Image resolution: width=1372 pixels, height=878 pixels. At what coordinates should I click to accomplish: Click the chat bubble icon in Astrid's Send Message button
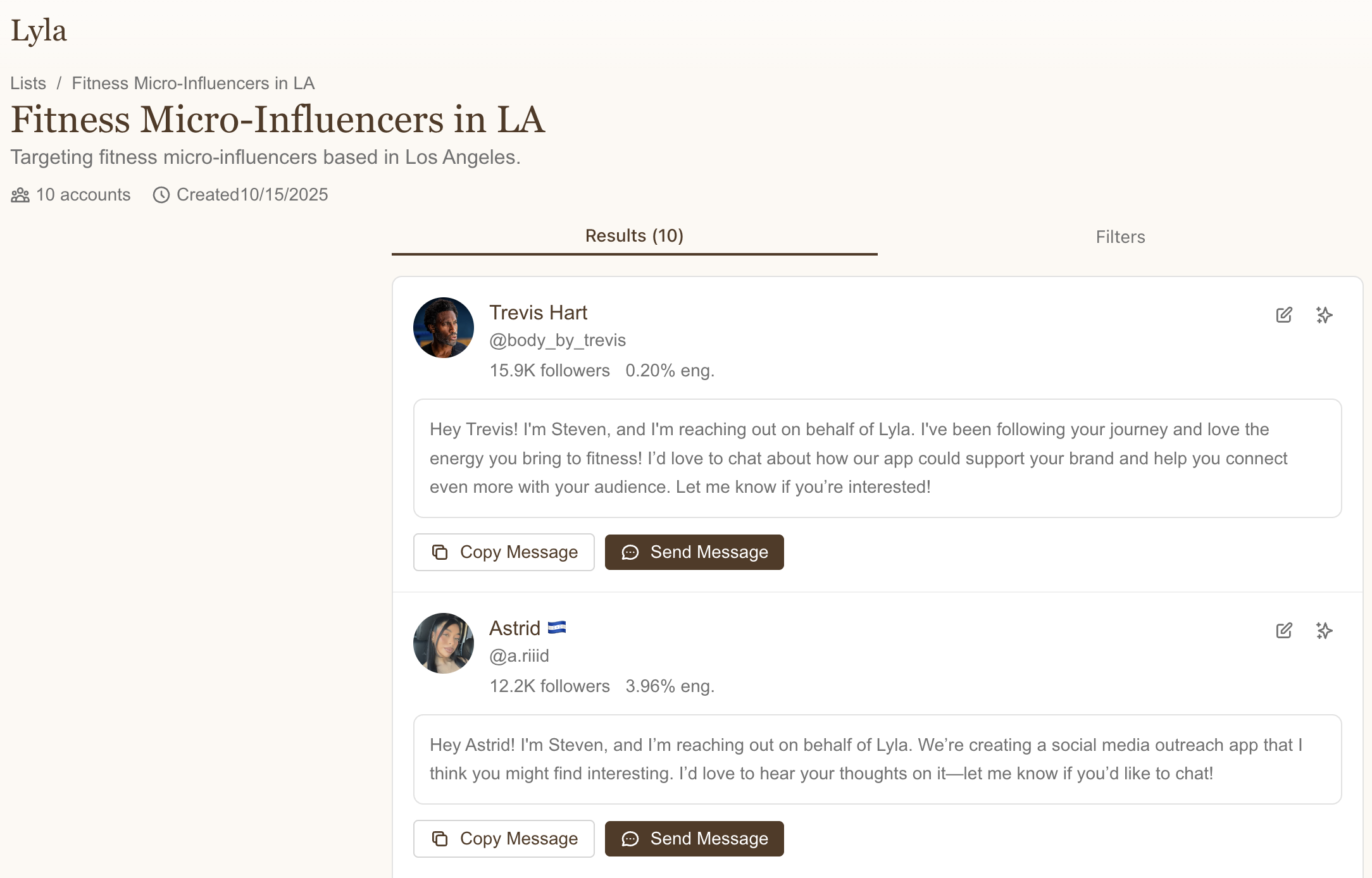coord(630,839)
